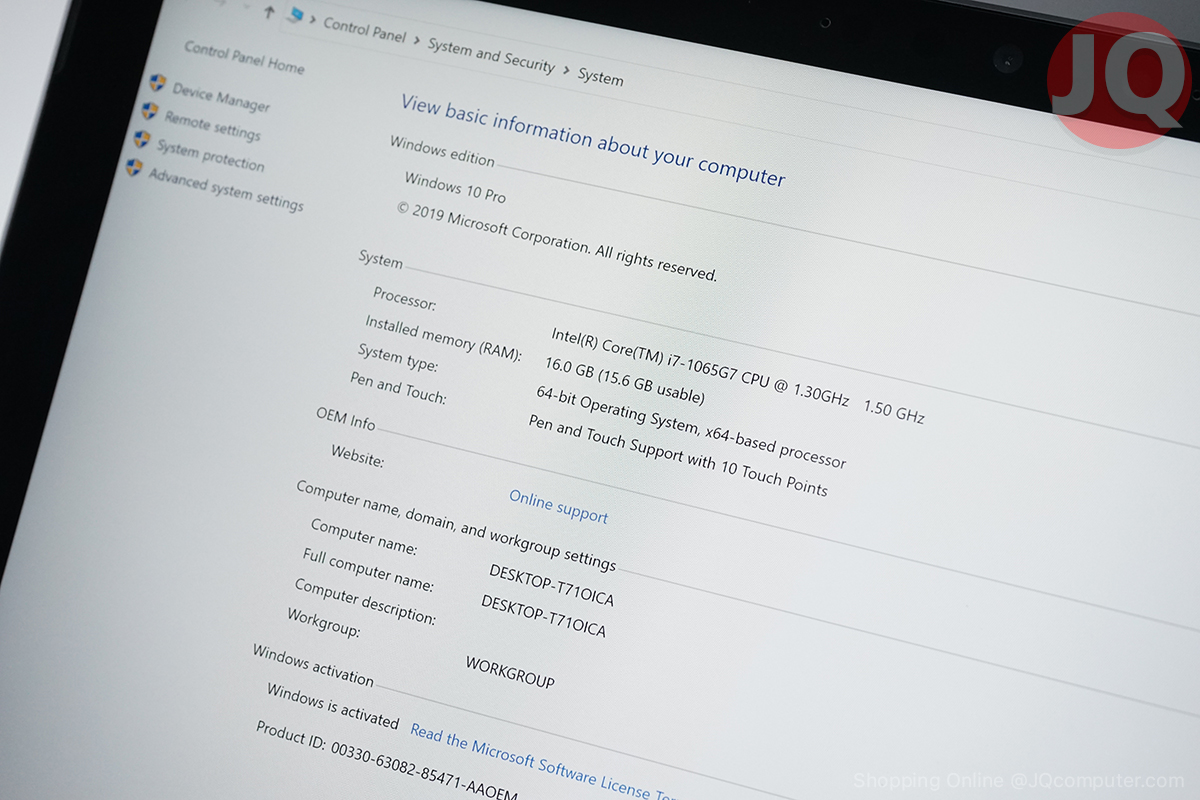Click the "Installed memory (RAM):" label
The height and width of the screenshot is (800, 1200).
(443, 338)
